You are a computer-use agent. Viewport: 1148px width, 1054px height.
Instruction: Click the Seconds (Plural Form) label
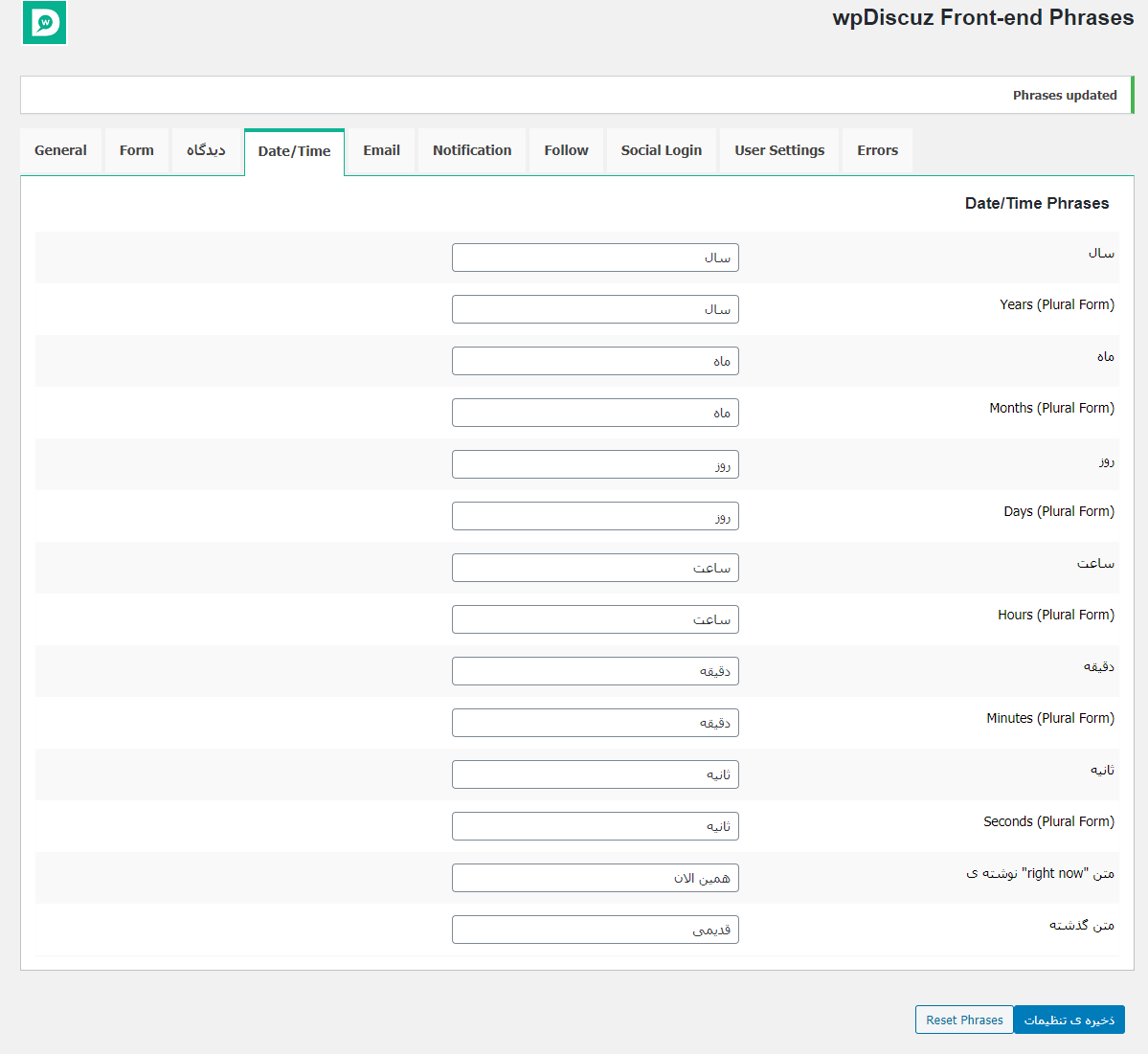1048,821
